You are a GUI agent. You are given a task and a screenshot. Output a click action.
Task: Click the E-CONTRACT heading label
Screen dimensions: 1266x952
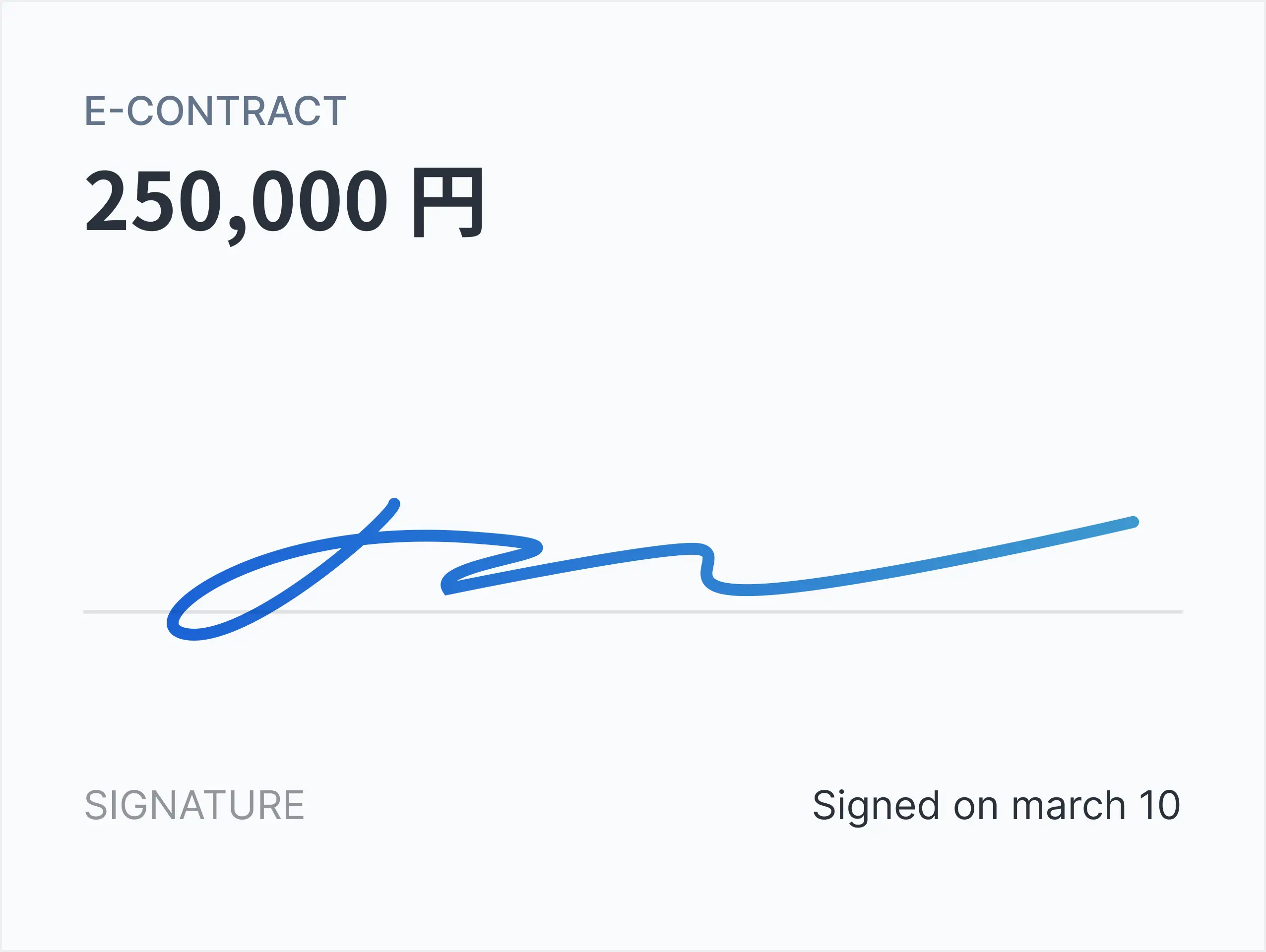215,111
